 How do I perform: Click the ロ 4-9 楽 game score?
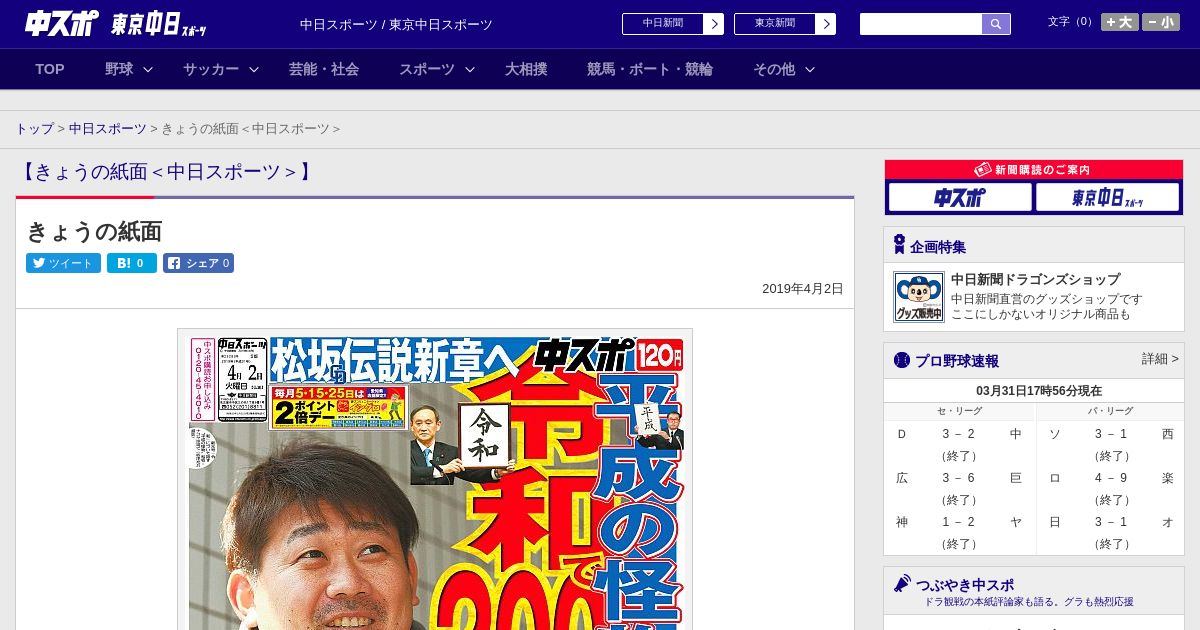coord(1111,478)
